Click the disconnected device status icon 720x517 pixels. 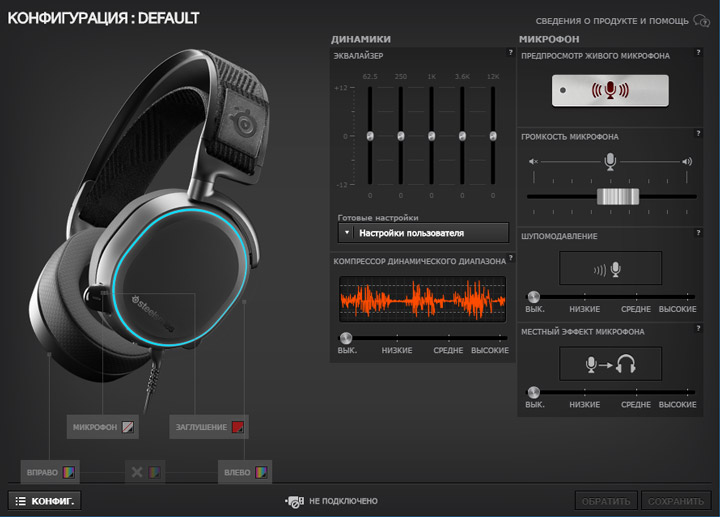coord(294,501)
